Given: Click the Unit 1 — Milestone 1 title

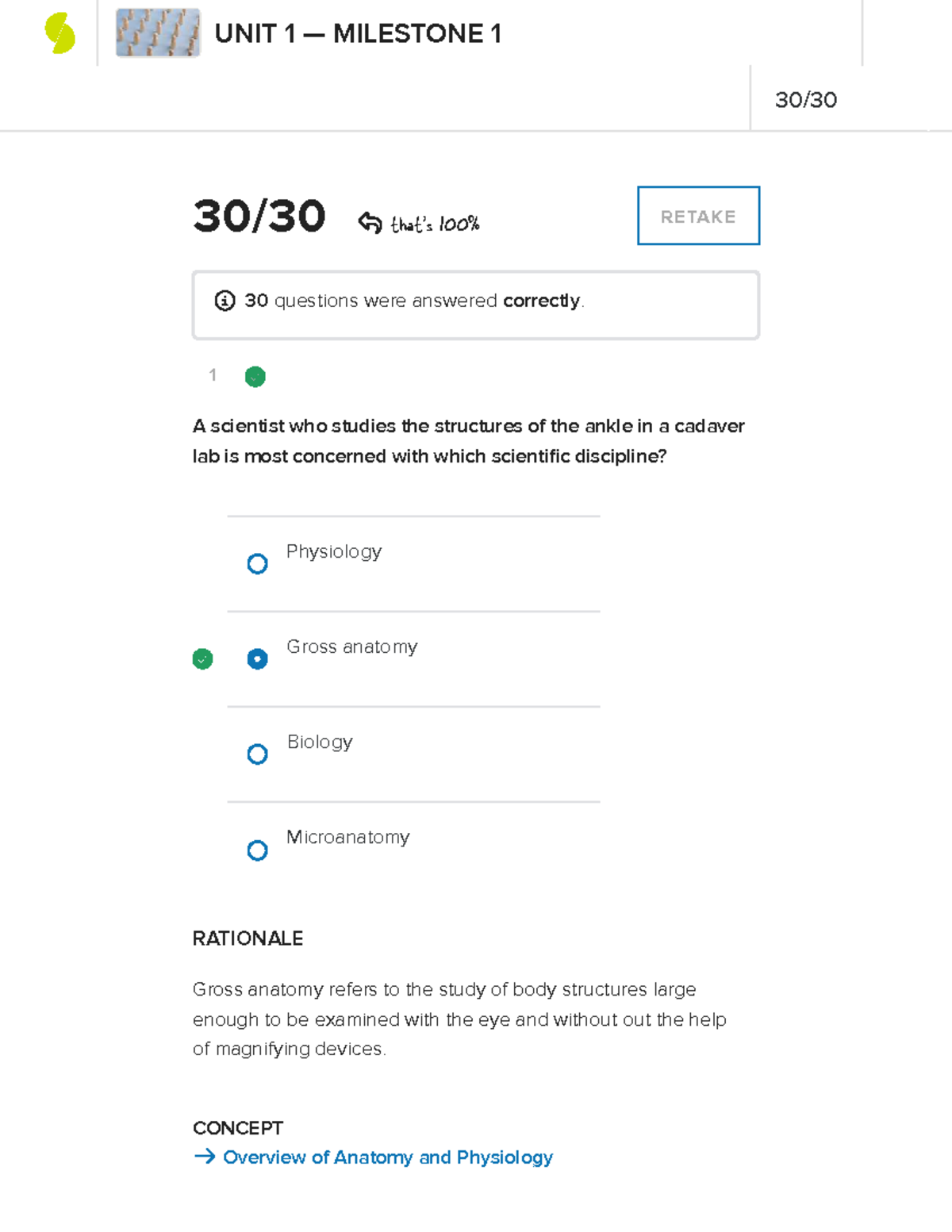Looking at the screenshot, I should coord(358,33).
